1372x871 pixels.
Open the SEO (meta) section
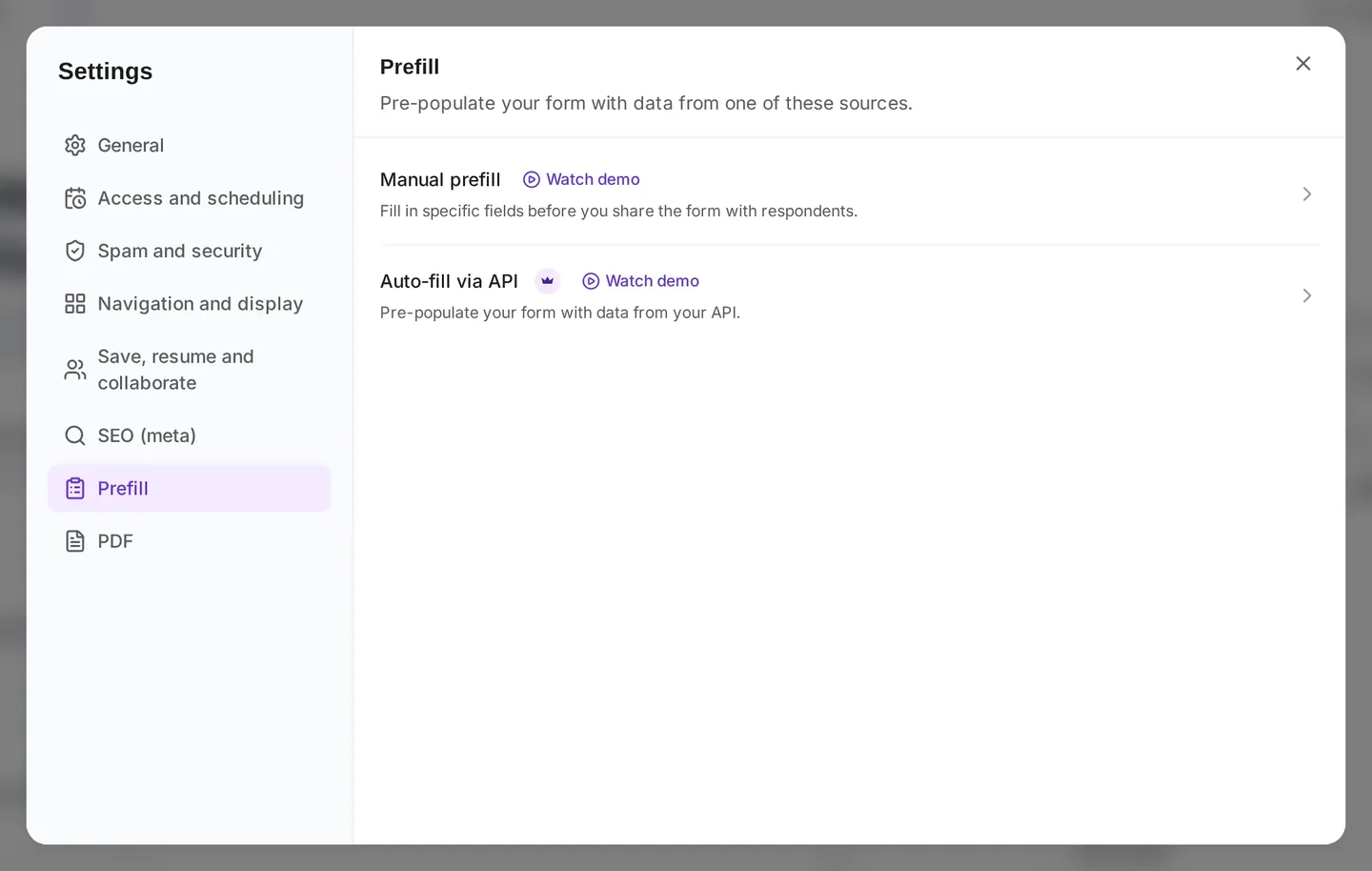tap(190, 435)
